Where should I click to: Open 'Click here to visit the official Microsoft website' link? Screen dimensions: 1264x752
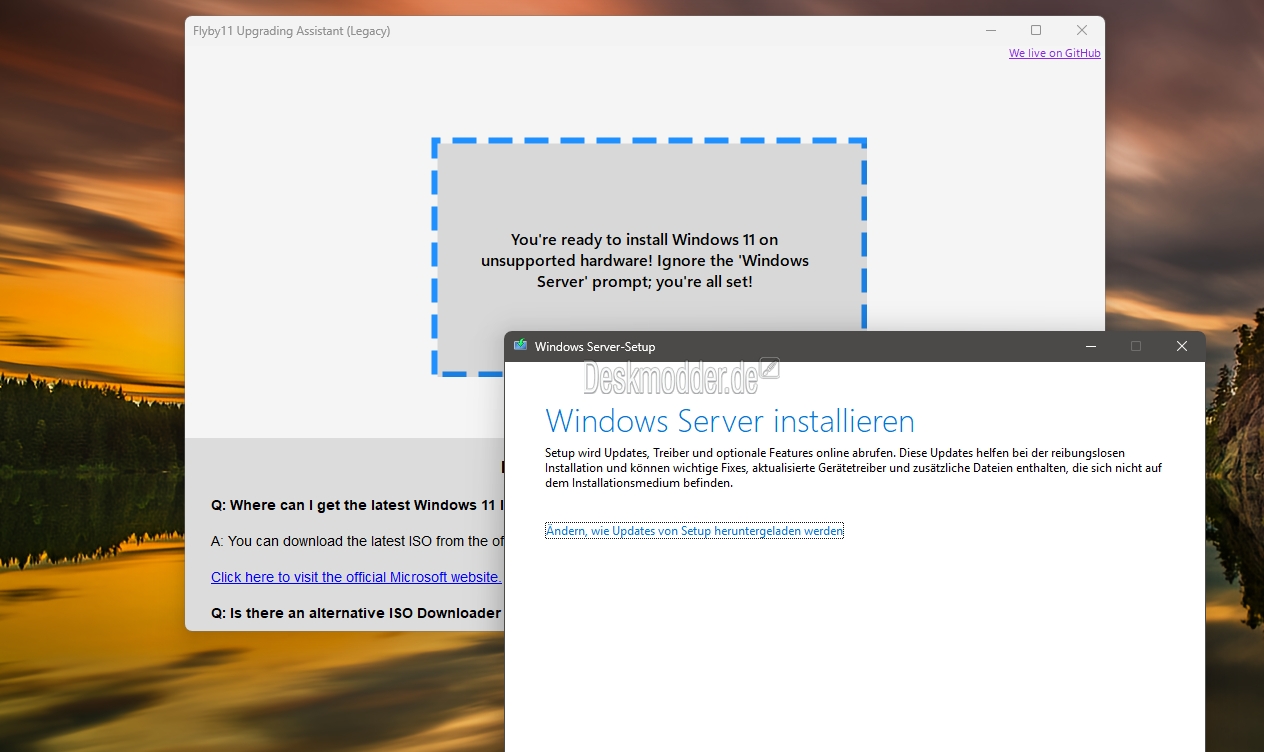(356, 577)
